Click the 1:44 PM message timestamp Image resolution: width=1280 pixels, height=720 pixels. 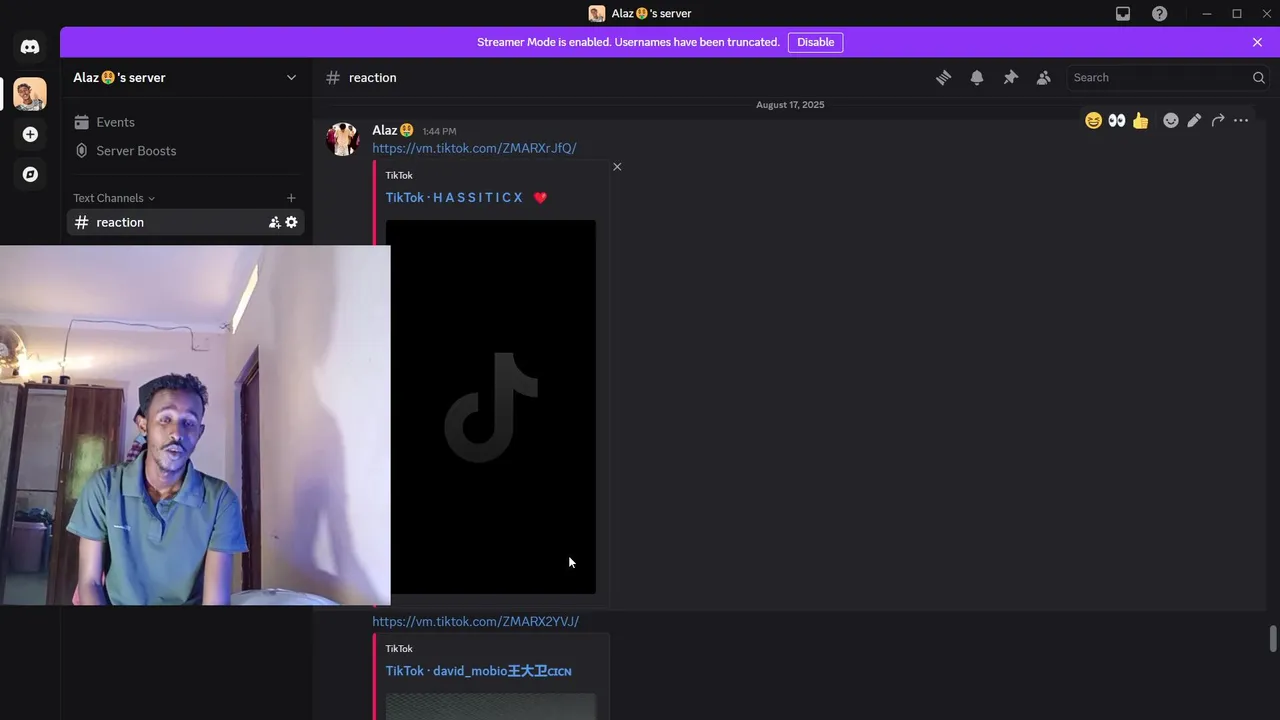pyautogui.click(x=439, y=131)
